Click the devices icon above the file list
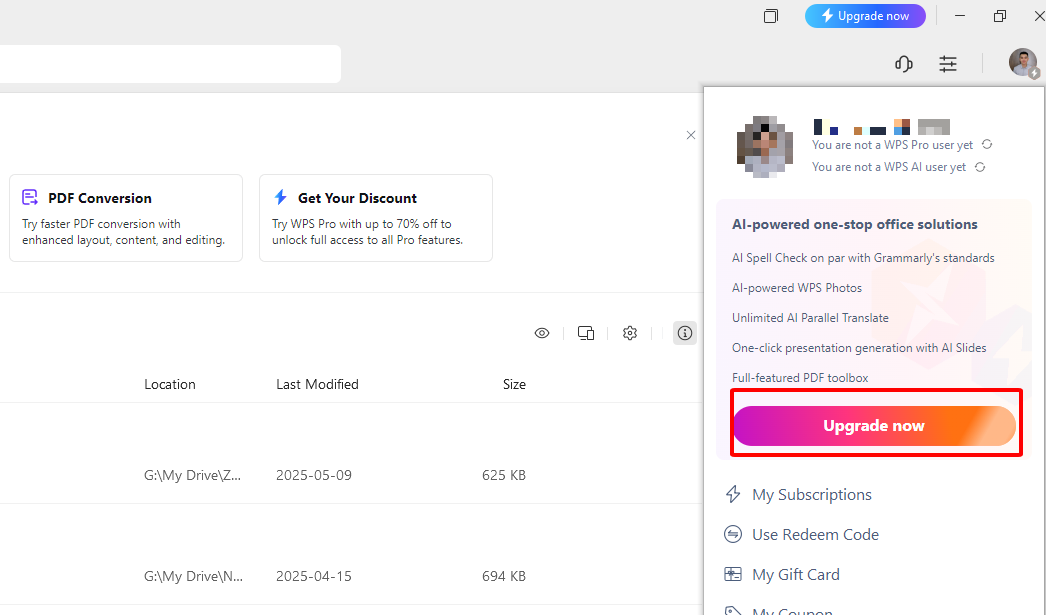The image size is (1046, 615). (x=586, y=333)
